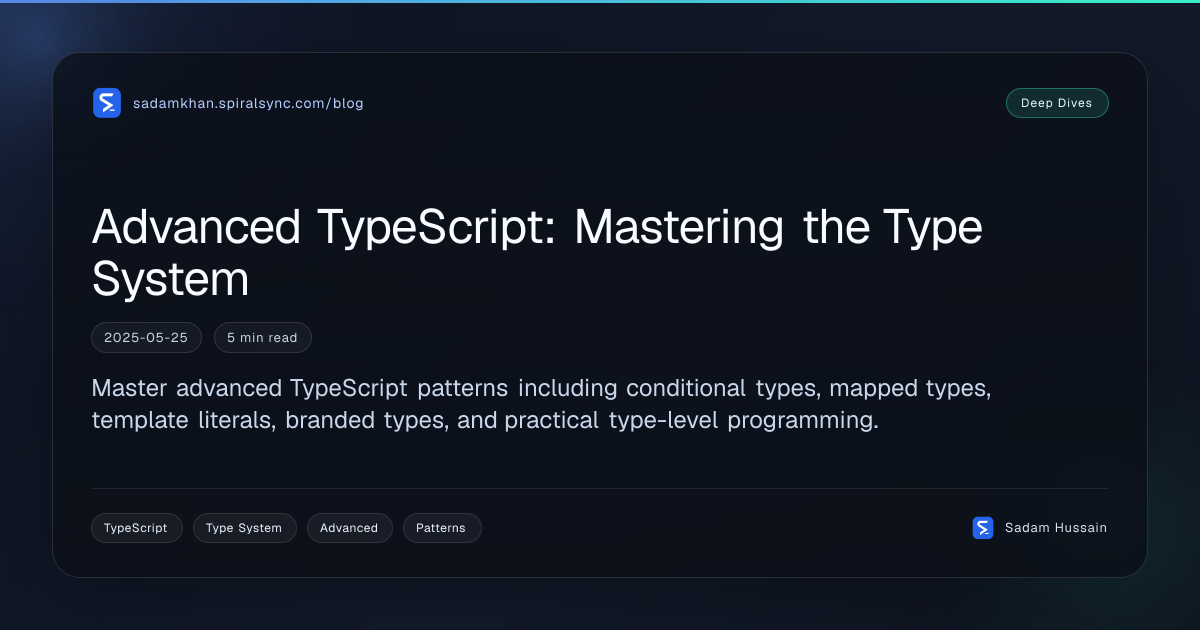This screenshot has width=1200, height=630.
Task: Click the Advanced TypeScript article title
Action: (537, 253)
